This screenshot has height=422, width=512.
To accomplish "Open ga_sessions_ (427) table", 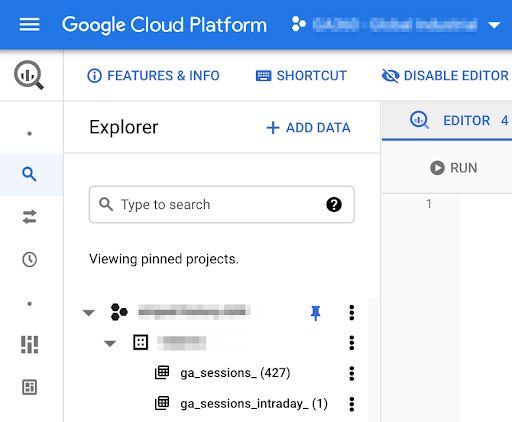I will pyautogui.click(x=235, y=373).
